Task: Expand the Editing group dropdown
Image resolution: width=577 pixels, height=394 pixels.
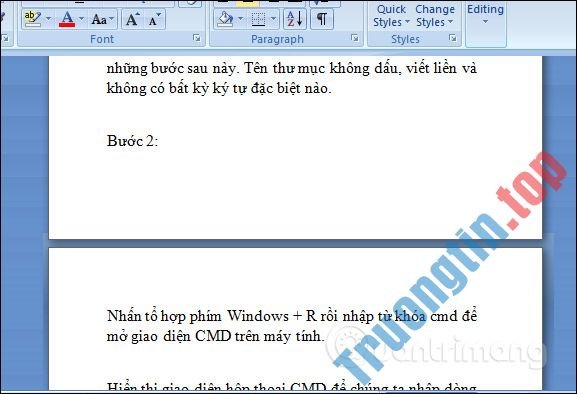Action: (x=485, y=15)
